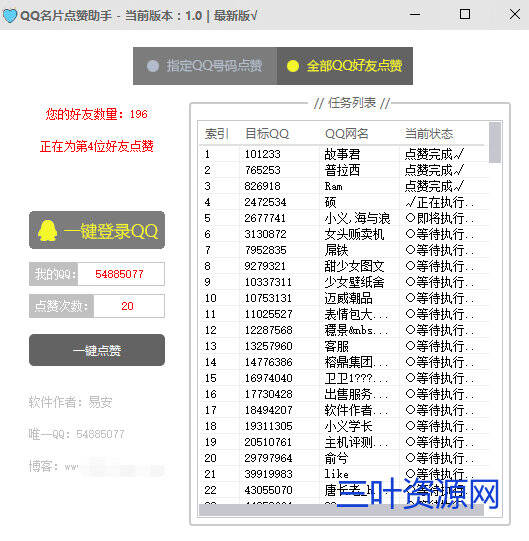Click QQ number 7952835
Image resolution: width=529 pixels, height=541 pixels.
265,250
